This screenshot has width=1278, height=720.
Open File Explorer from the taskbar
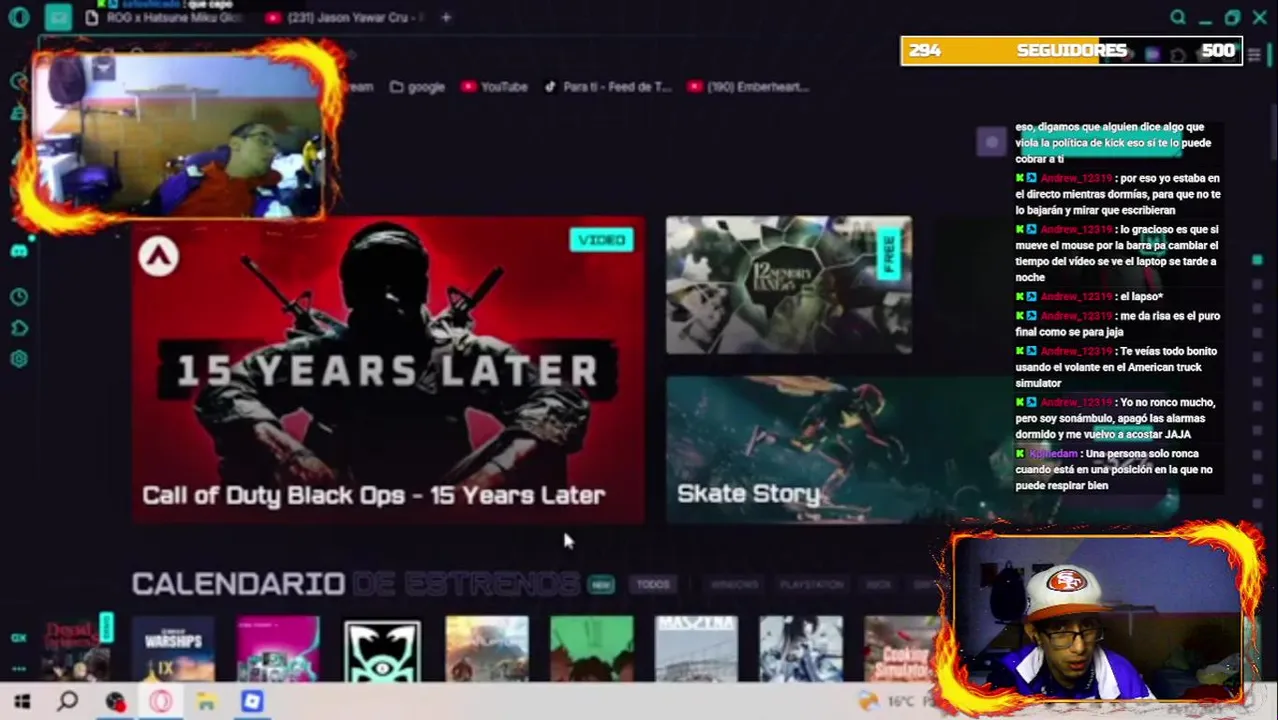pos(206,702)
